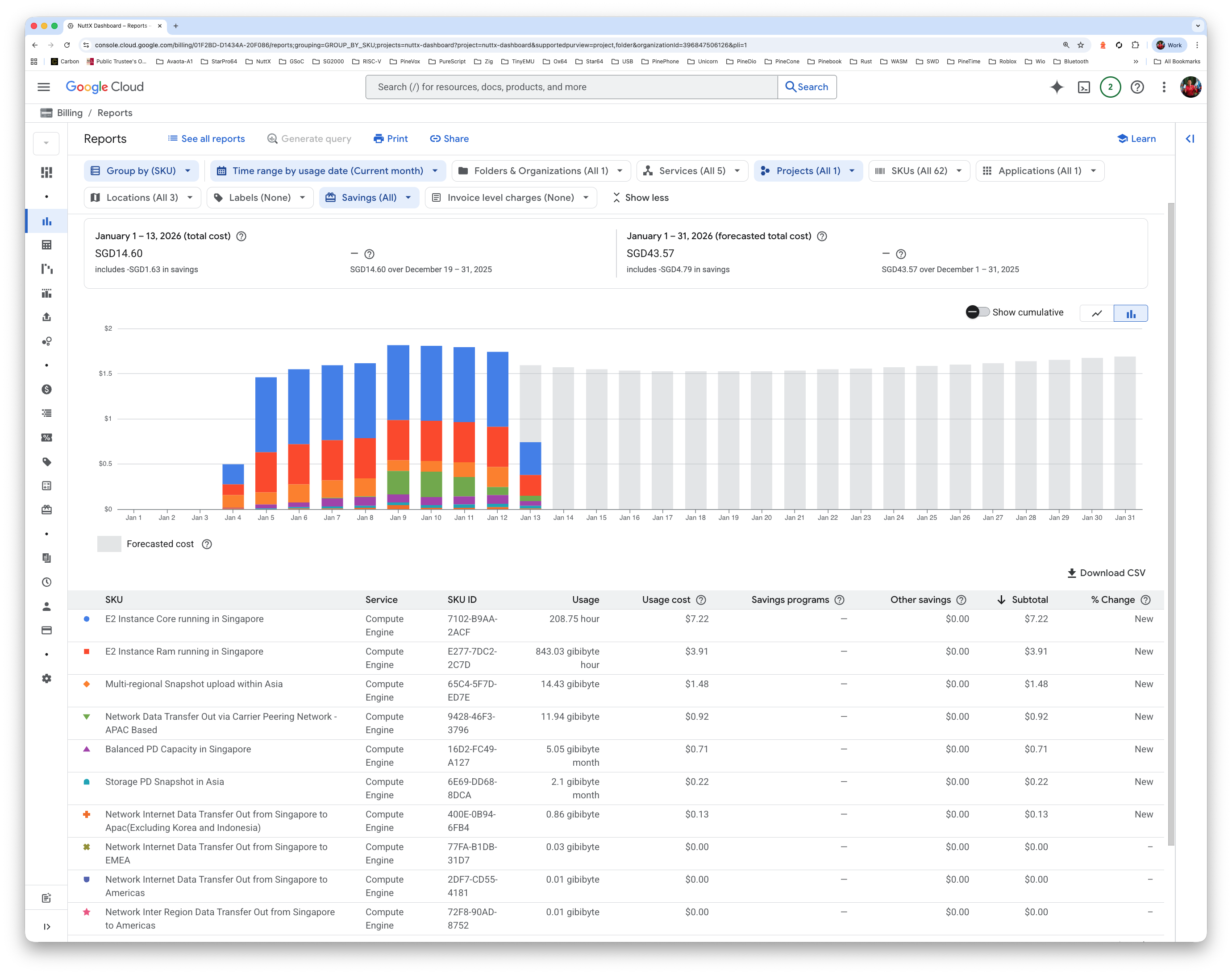Open the Gemini AI spark icon

point(1057,87)
